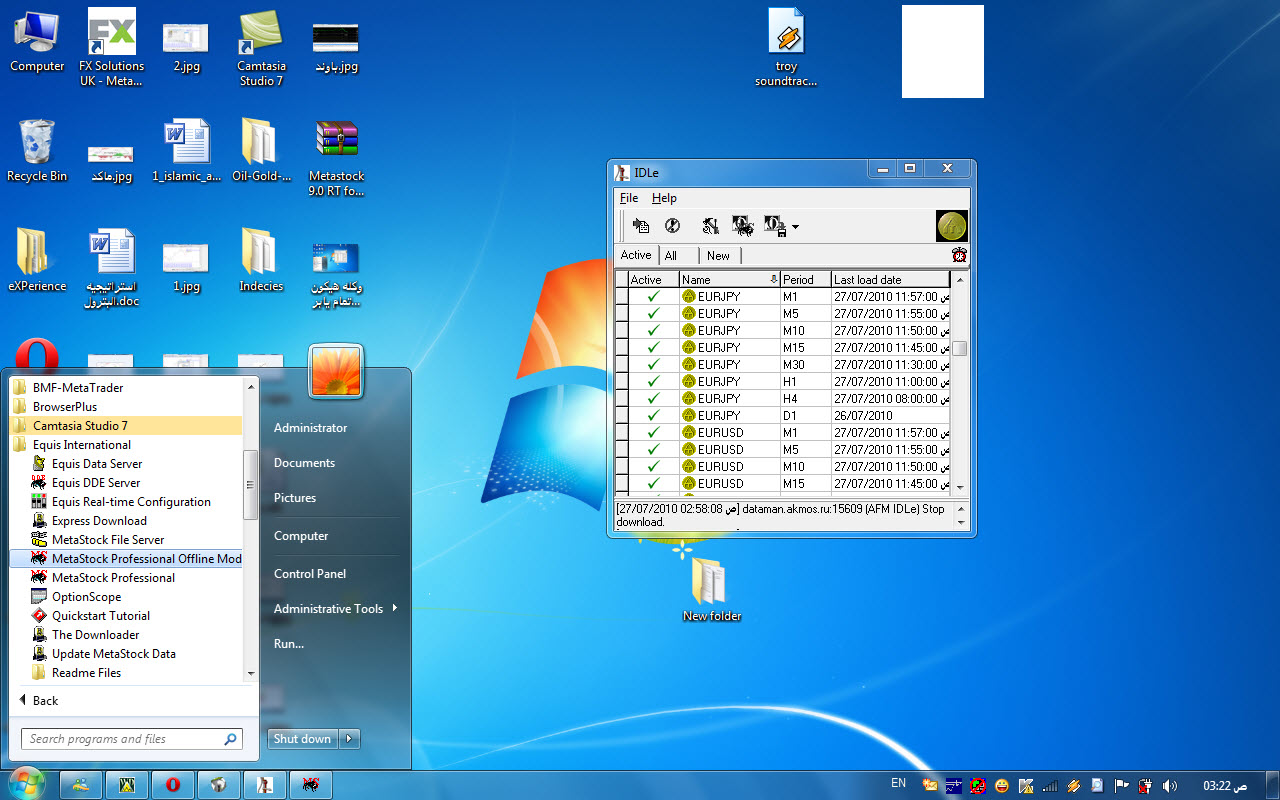Open Pictures from Start menu
Screen dimensions: 1280x800
[295, 498]
